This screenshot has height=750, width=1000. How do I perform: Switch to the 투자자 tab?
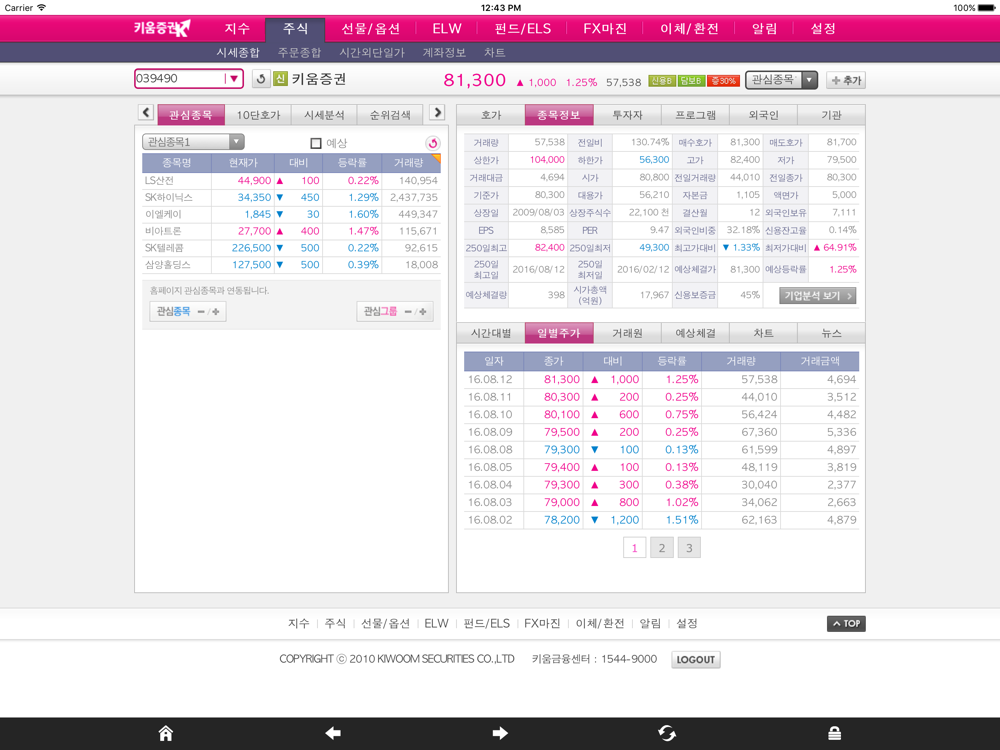628,115
